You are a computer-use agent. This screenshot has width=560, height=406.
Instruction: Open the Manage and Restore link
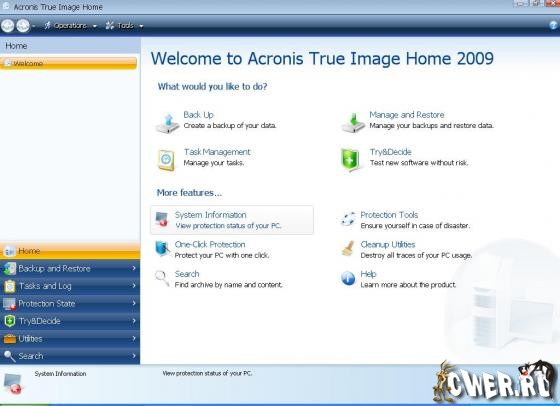[x=406, y=115]
